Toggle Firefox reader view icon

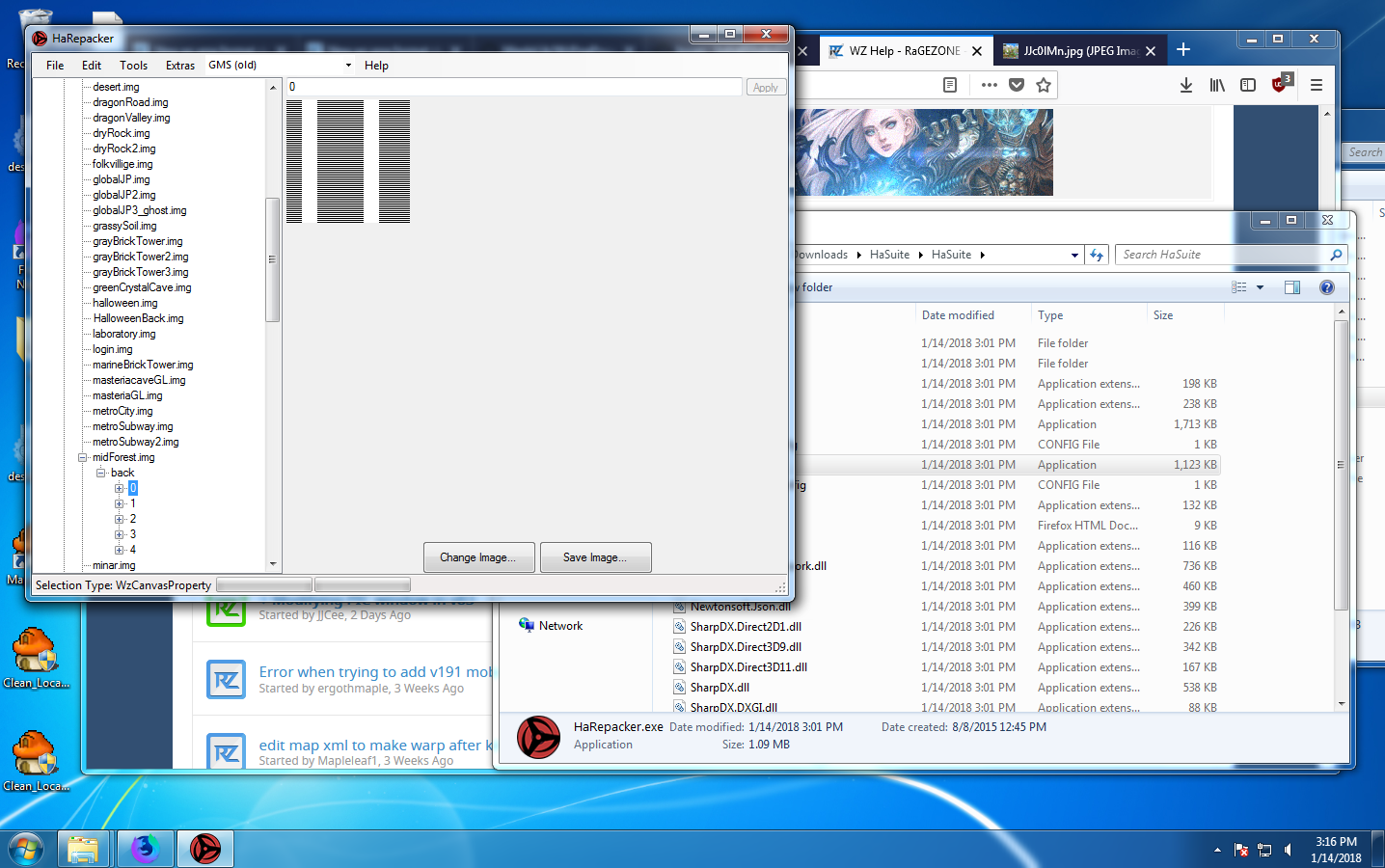(x=950, y=85)
